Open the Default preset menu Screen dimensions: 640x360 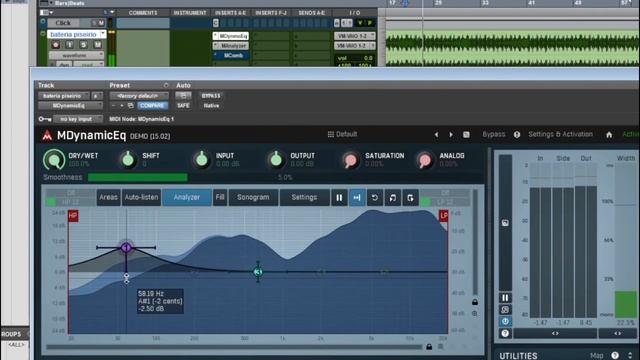(x=342, y=134)
